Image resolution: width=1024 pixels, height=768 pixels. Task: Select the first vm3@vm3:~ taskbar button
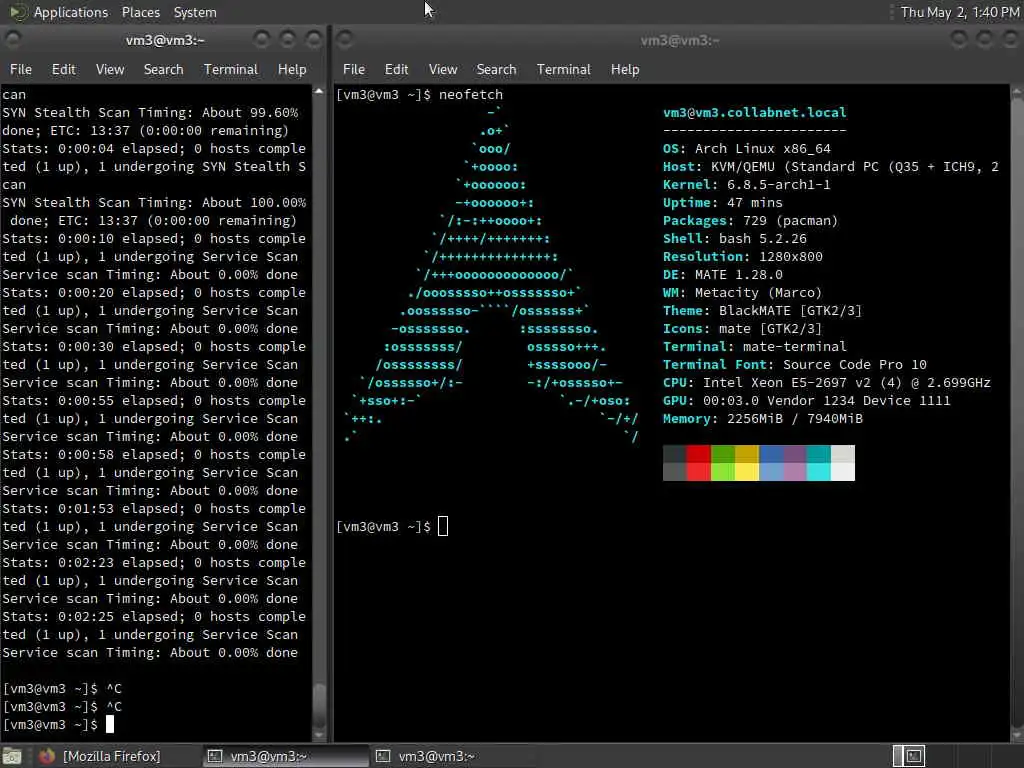click(x=285, y=756)
